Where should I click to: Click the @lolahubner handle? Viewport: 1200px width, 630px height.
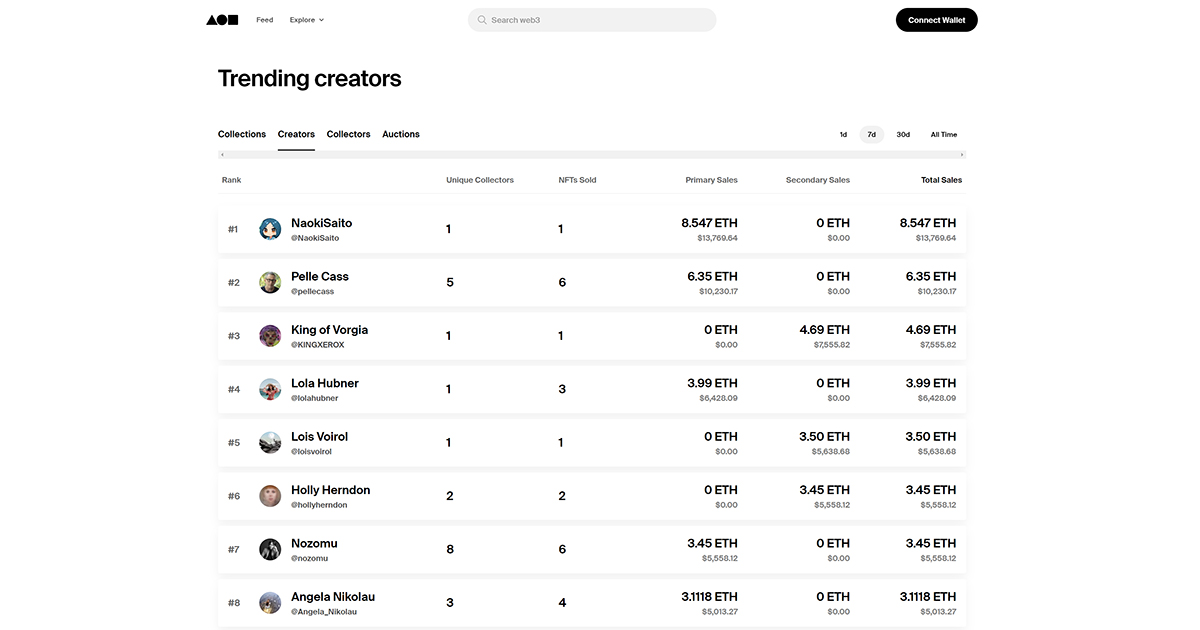[315, 398]
